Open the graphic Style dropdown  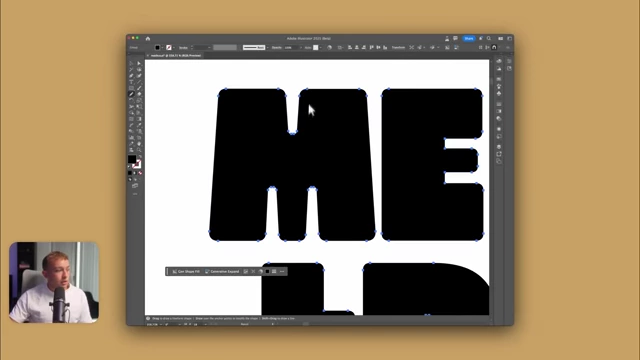click(320, 47)
